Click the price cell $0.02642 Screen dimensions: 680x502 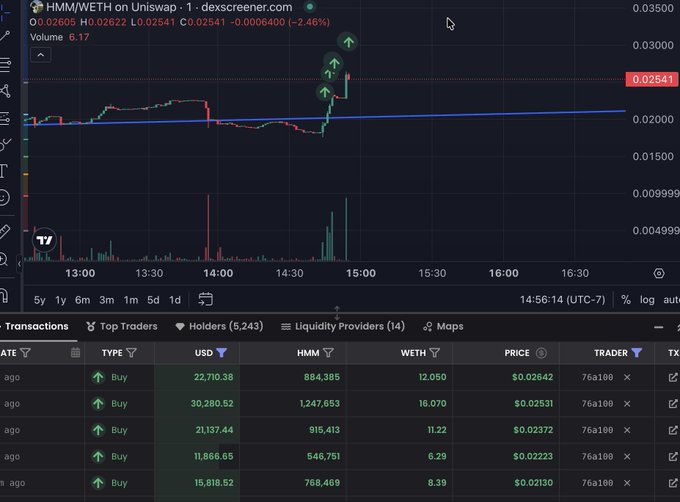[532, 377]
